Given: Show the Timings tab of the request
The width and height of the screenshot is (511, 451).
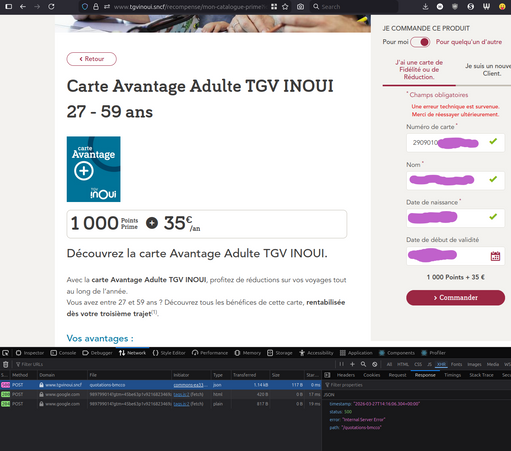Looking at the screenshot, I should pyautogui.click(x=452, y=375).
